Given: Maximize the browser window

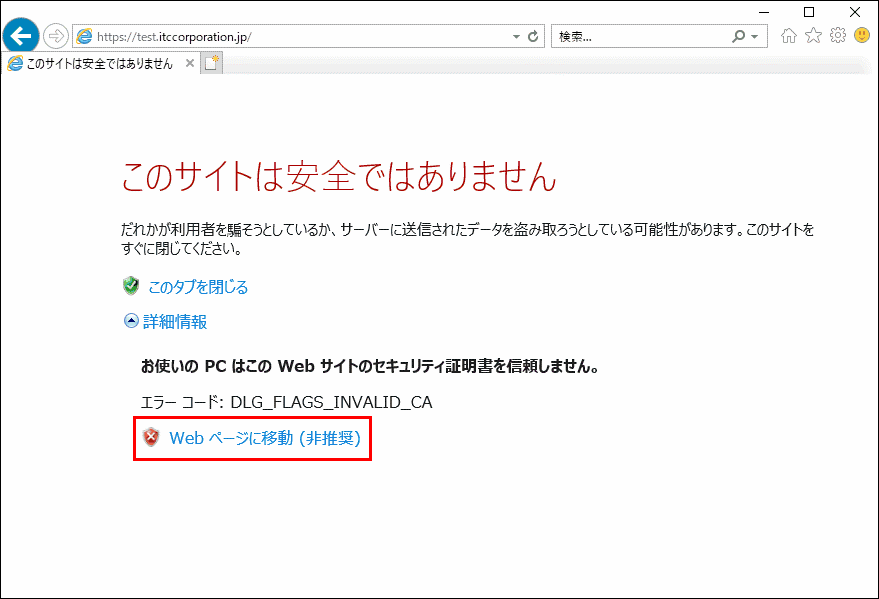Looking at the screenshot, I should point(809,12).
